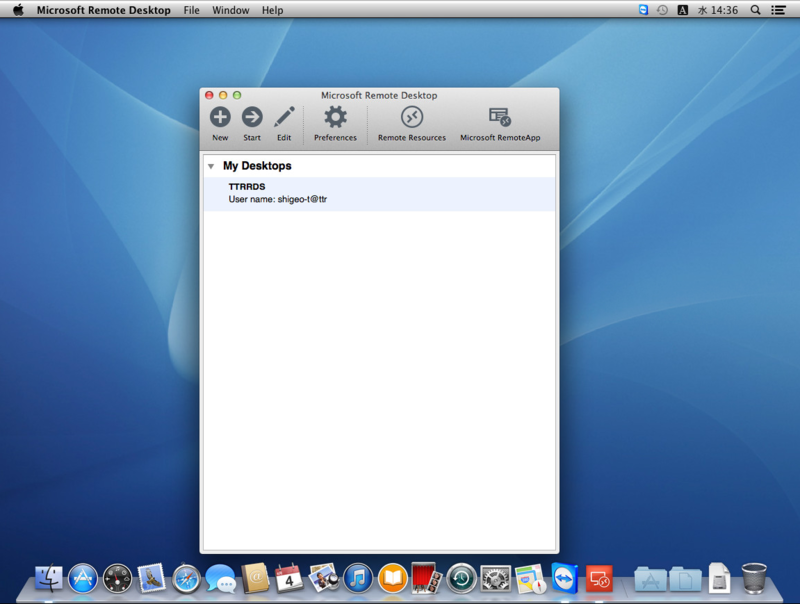800x604 pixels.
Task: Open the Window menu
Action: pos(231,10)
